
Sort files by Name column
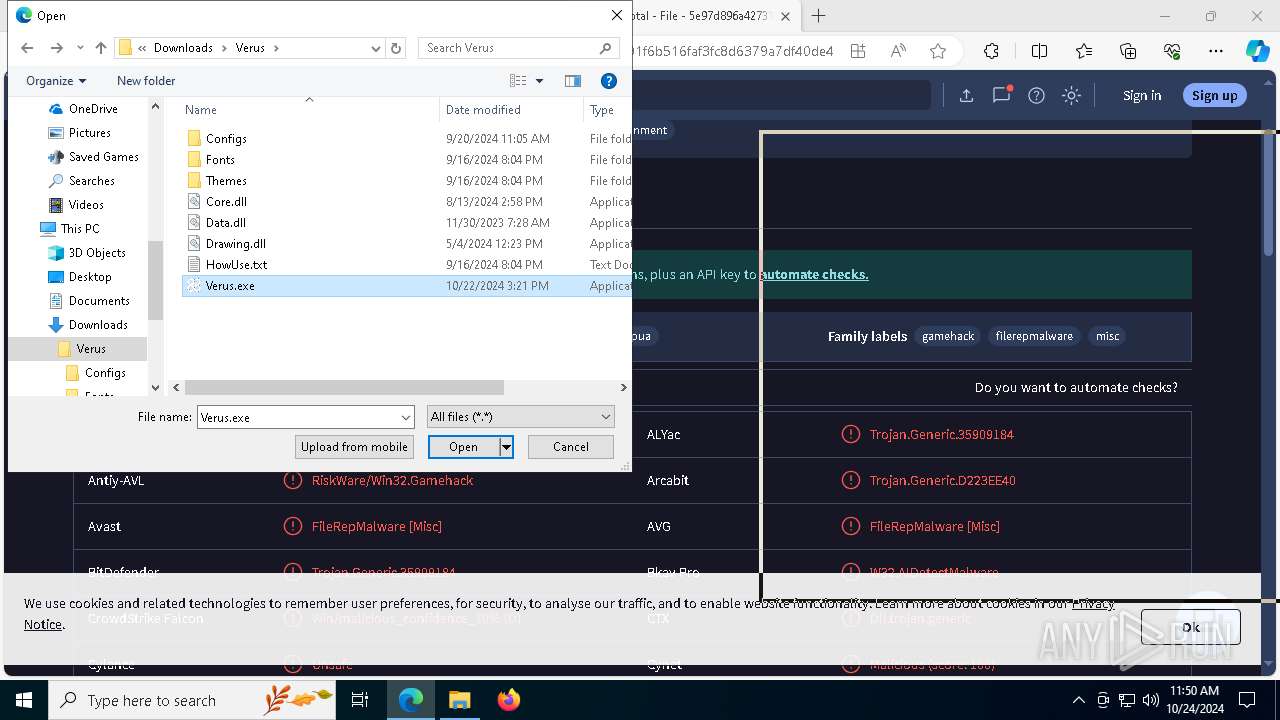click(x=310, y=110)
